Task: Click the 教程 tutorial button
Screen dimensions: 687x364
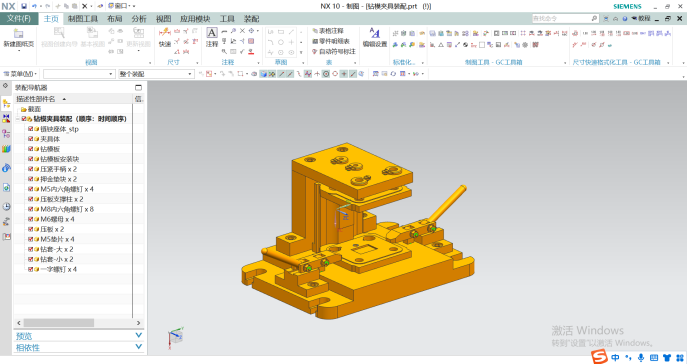Action: point(641,18)
